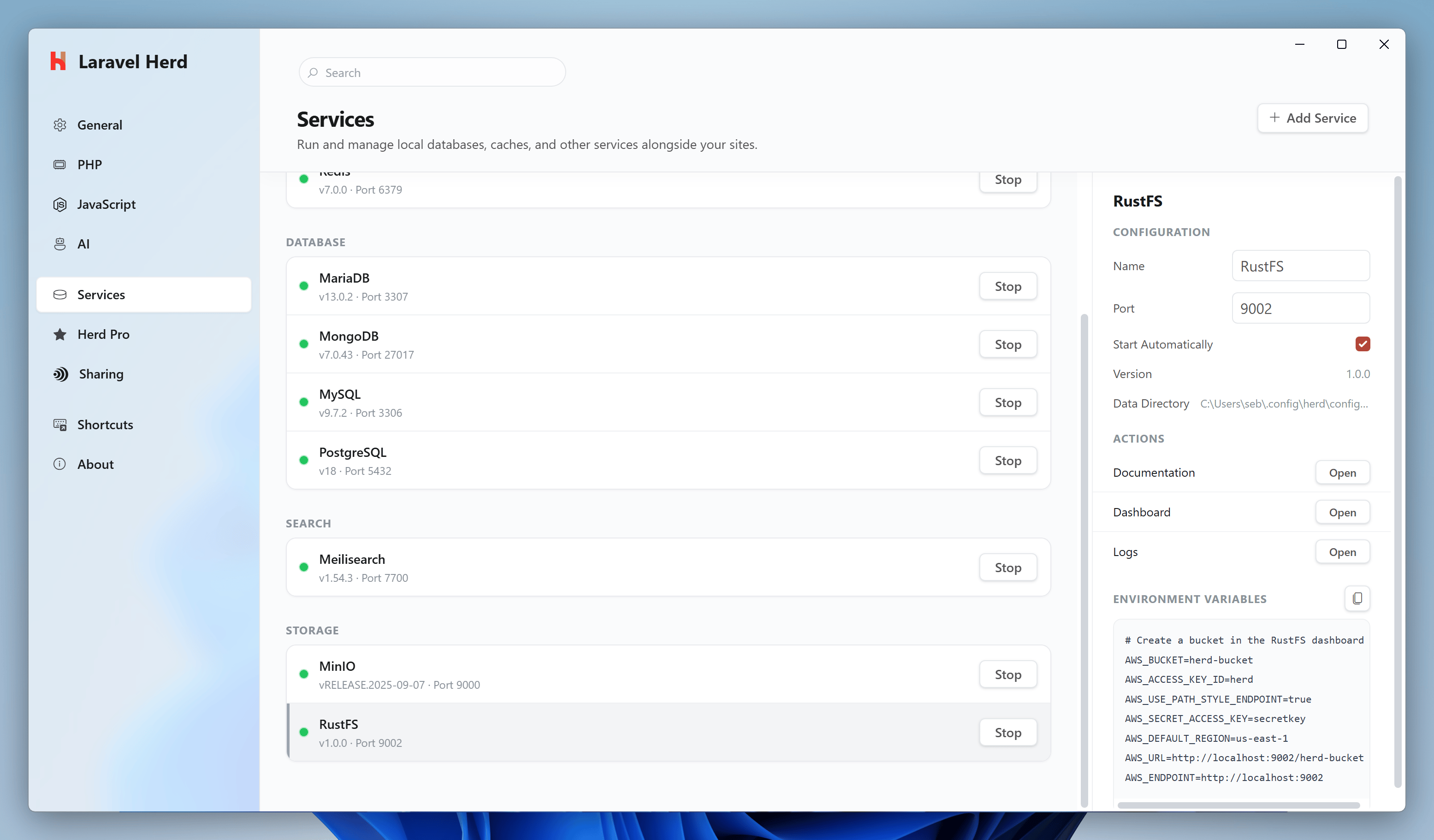Screen dimensions: 1434x840
Task: Click the AI robot icon
Action: (x=60, y=243)
